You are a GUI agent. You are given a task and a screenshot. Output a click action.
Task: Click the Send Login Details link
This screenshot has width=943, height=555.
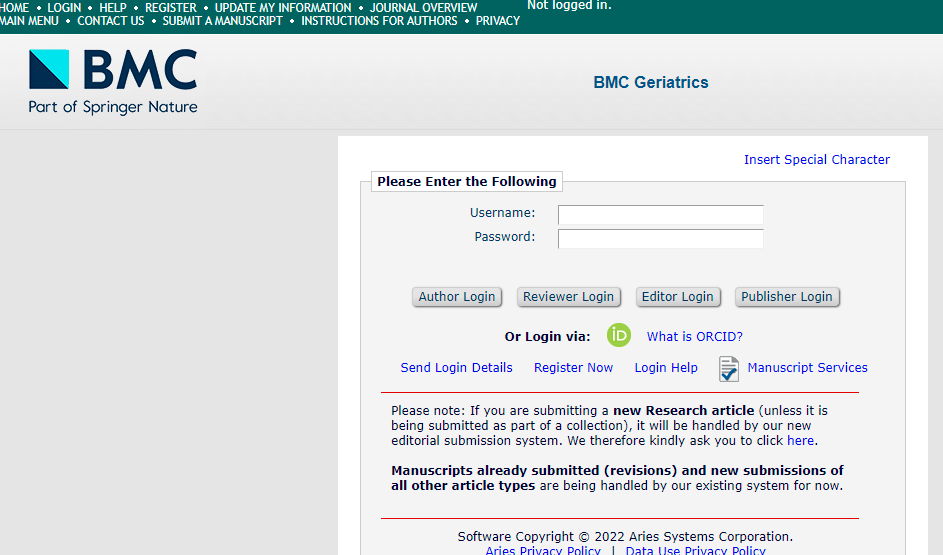pos(456,368)
